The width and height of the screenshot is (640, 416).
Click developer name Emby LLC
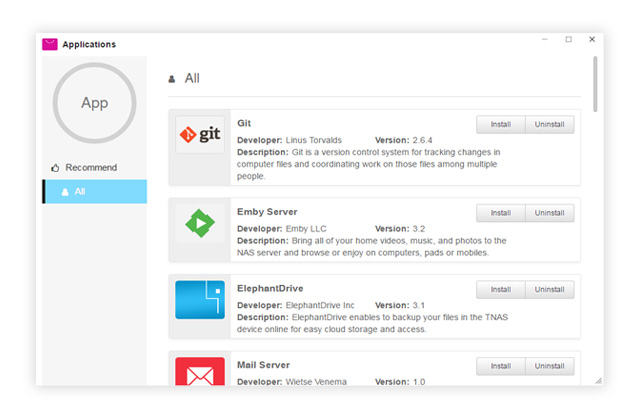click(x=306, y=229)
